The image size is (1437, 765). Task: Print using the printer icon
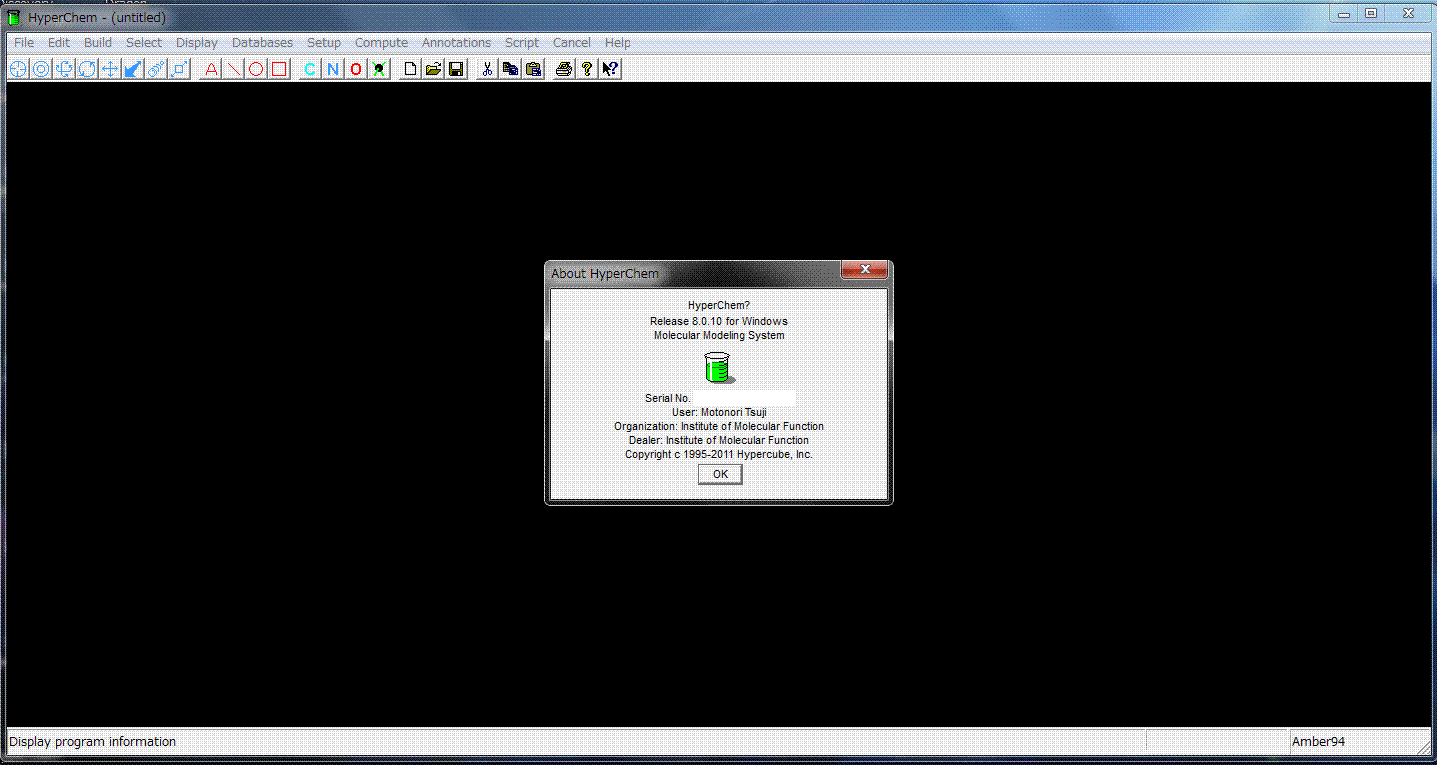coord(564,69)
